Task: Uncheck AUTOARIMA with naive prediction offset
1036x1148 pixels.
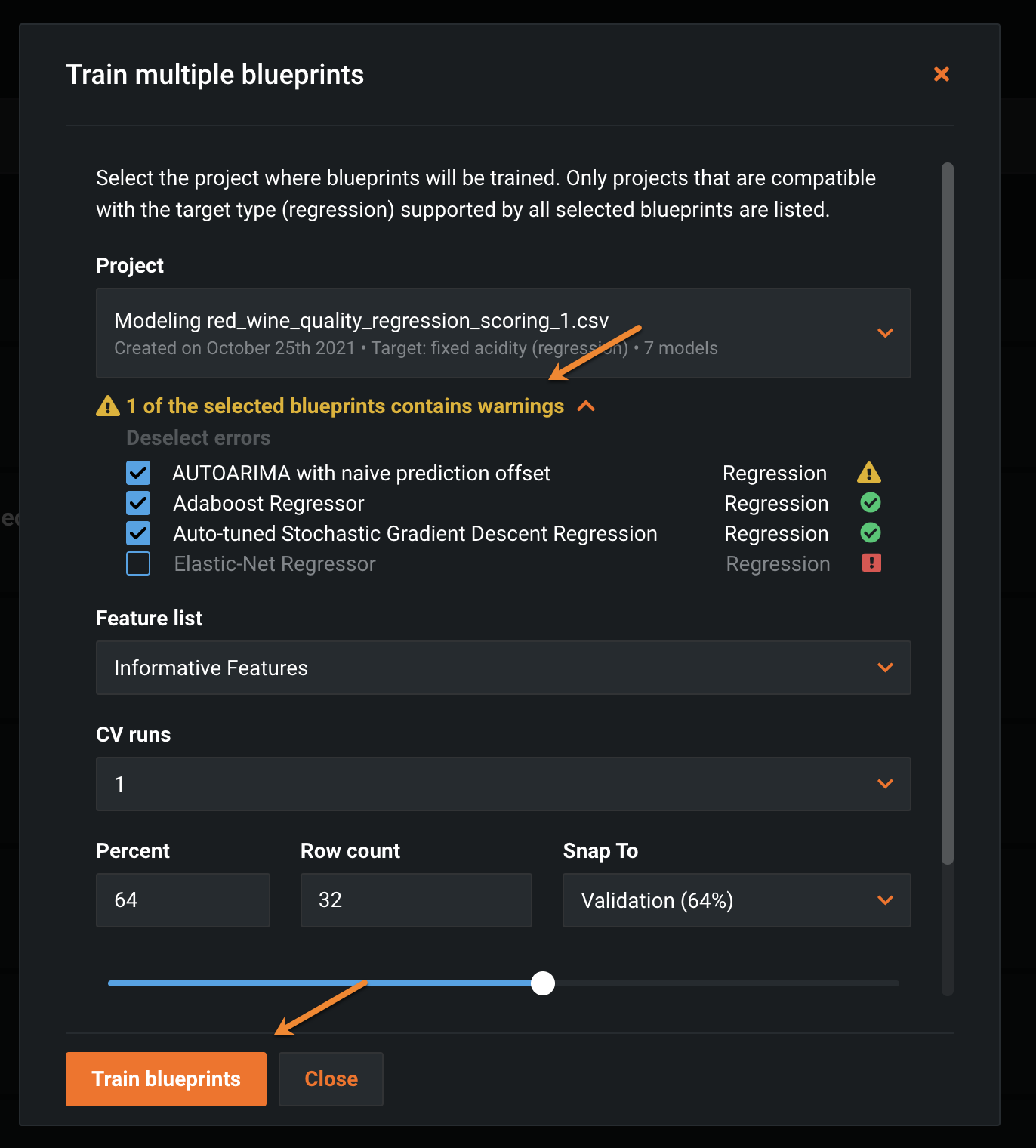Action: click(x=138, y=474)
